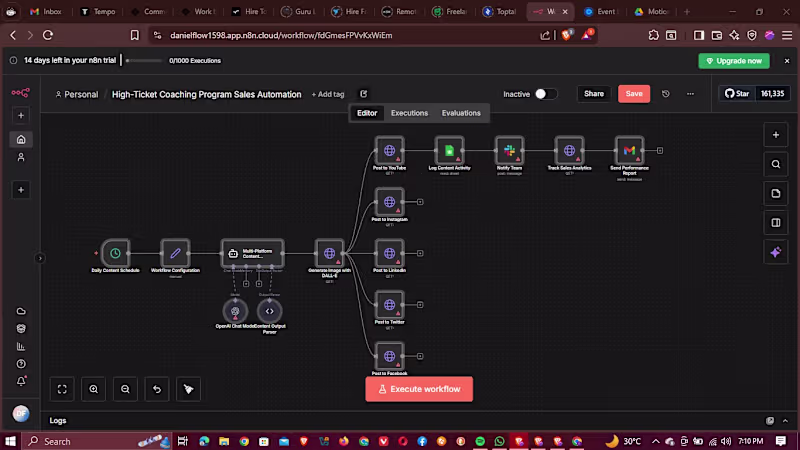The width and height of the screenshot is (800, 450).
Task: Switch to the Executions tab
Action: click(x=409, y=113)
